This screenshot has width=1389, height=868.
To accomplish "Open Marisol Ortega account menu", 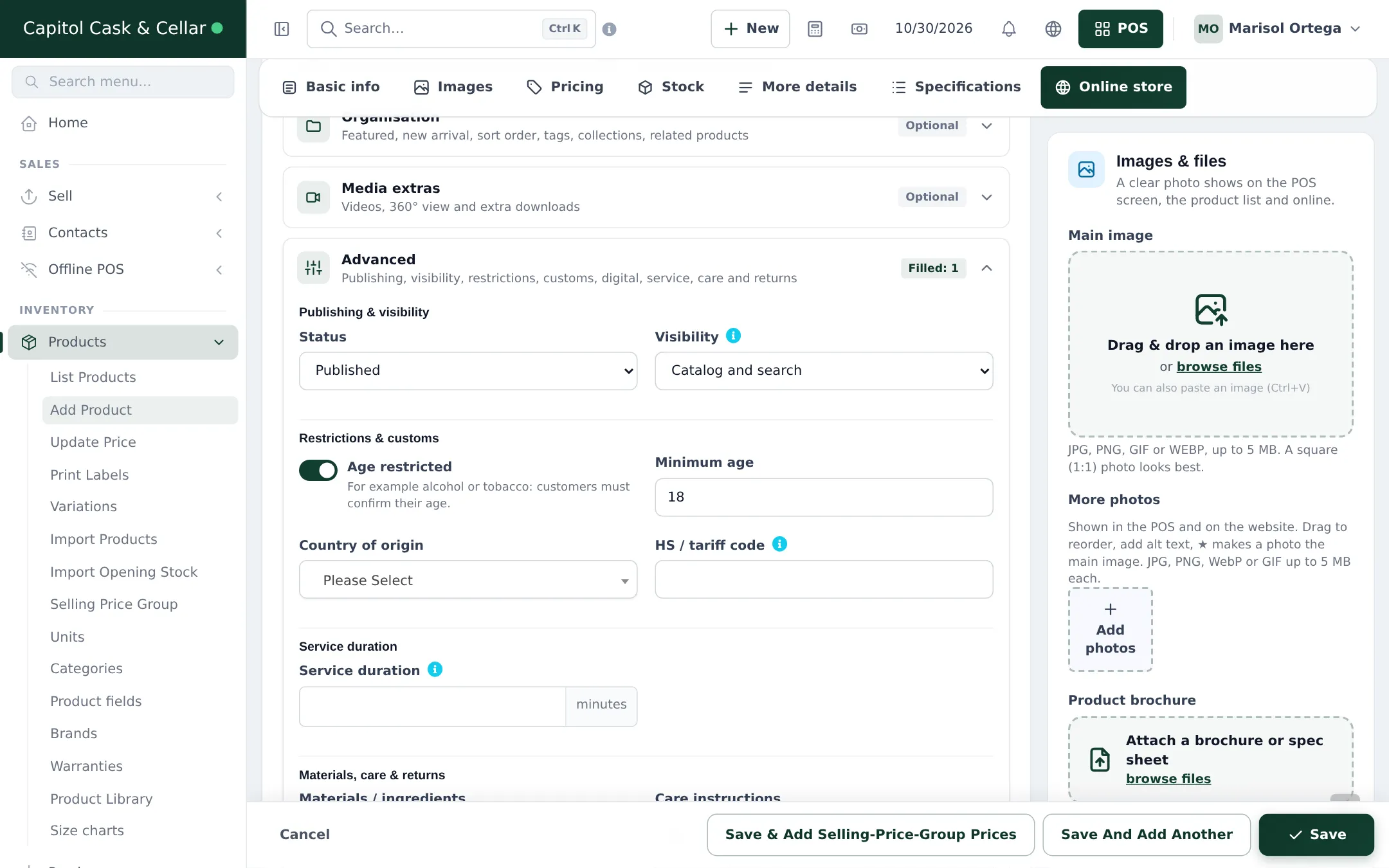I will point(1278,29).
